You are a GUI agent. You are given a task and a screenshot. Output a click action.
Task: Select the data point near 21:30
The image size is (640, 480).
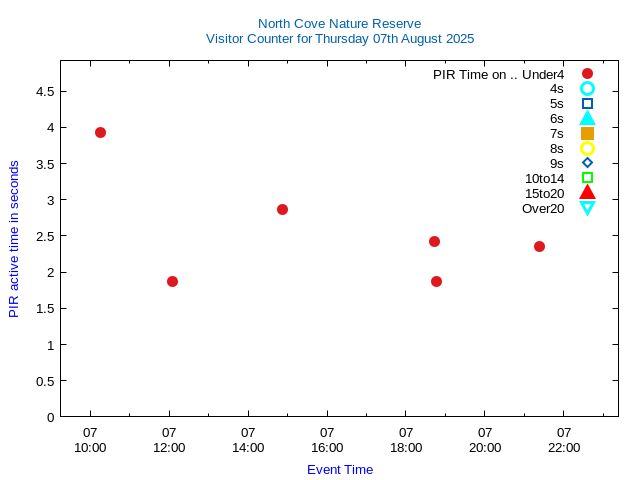(539, 246)
